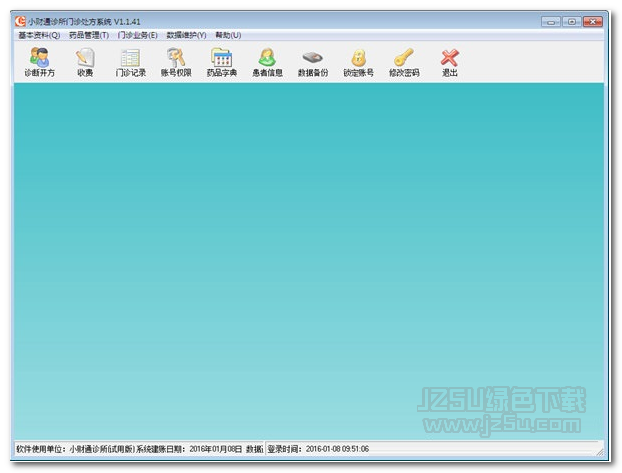The width and height of the screenshot is (622, 473).
Task: Click the app icon in the title bar
Action: click(x=19, y=20)
